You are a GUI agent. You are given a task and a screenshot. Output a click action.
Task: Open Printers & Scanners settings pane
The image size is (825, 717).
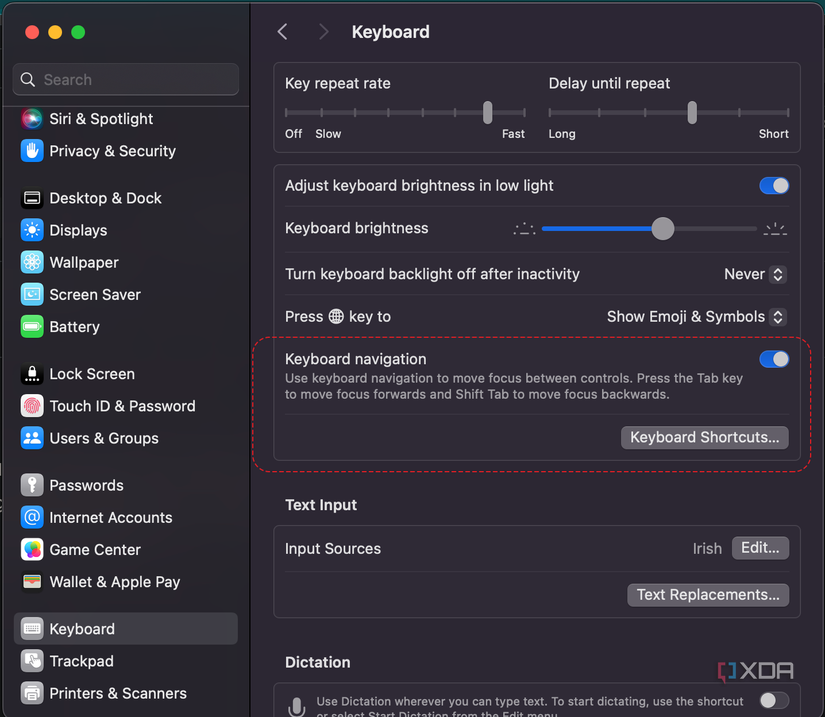(117, 693)
